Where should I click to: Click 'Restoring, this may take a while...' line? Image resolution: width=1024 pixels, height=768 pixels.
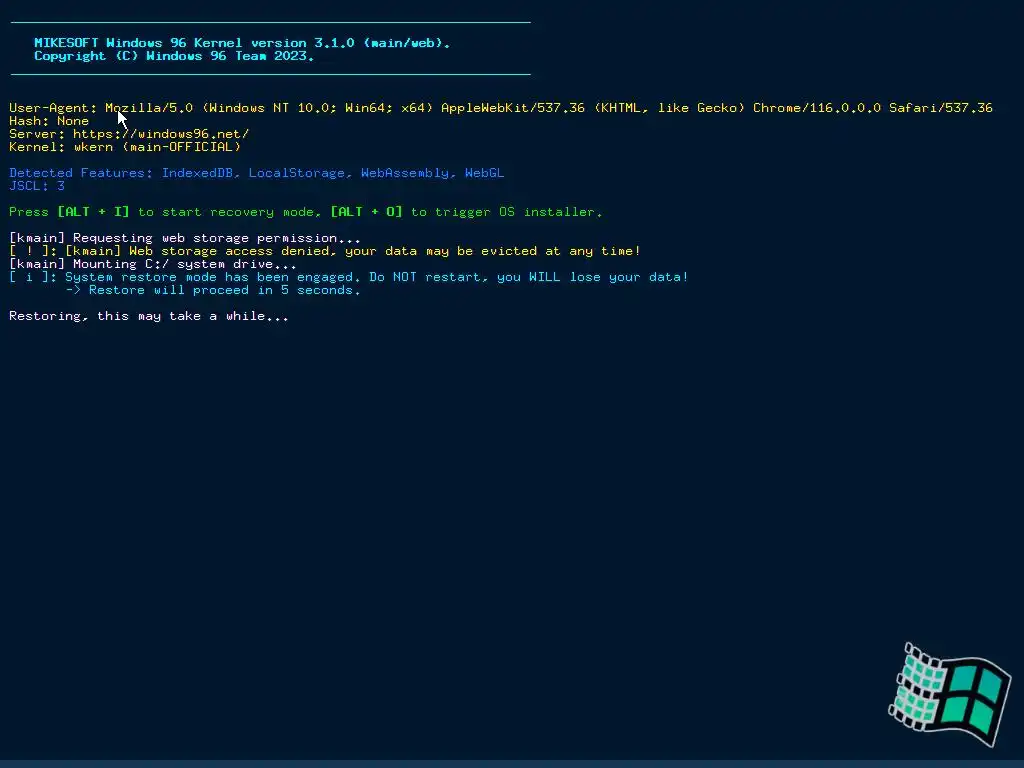[x=149, y=316]
